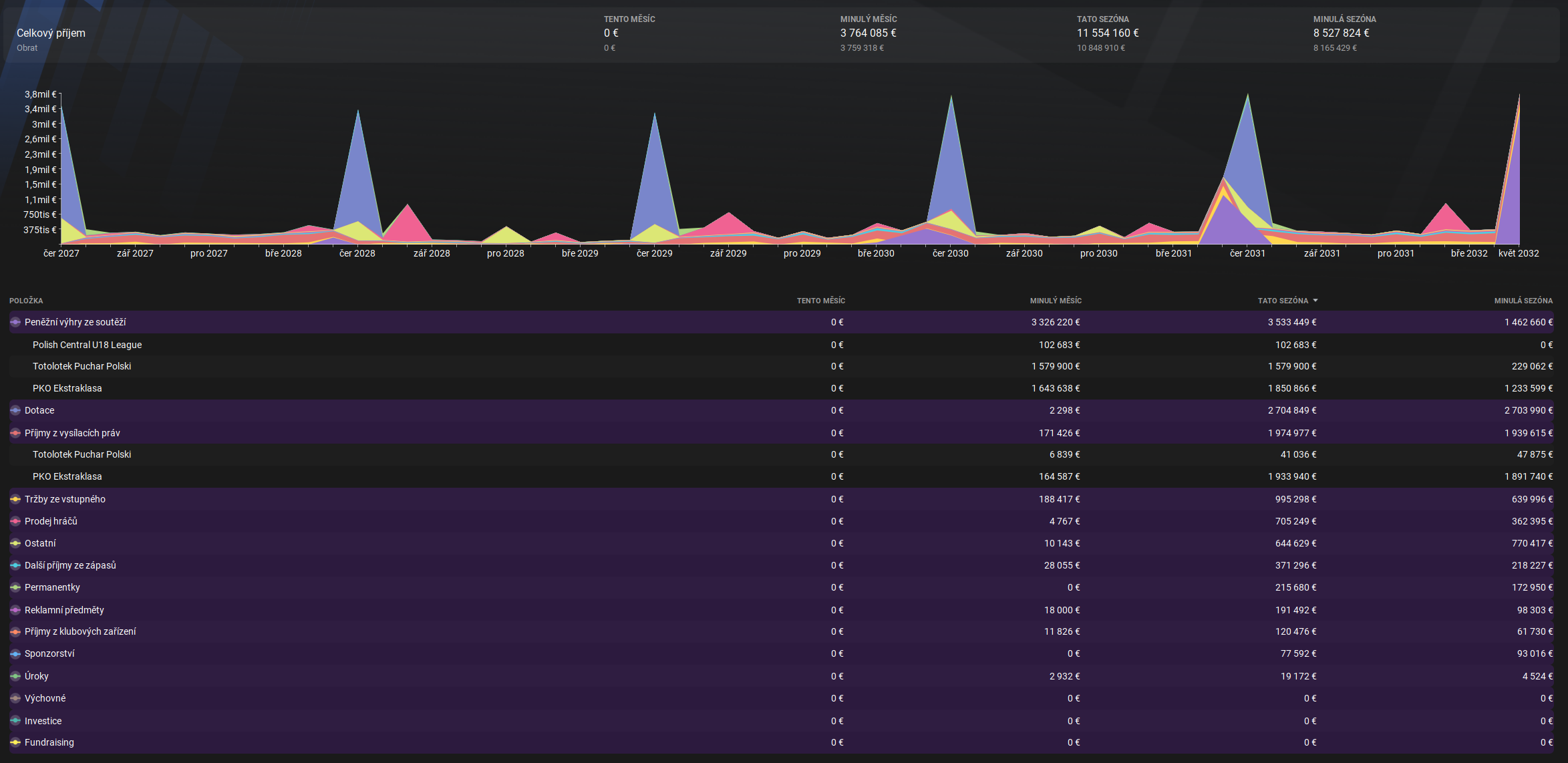Toggle the Reklamní předměty series marker
The width and height of the screenshot is (1568, 763).
pyautogui.click(x=15, y=610)
